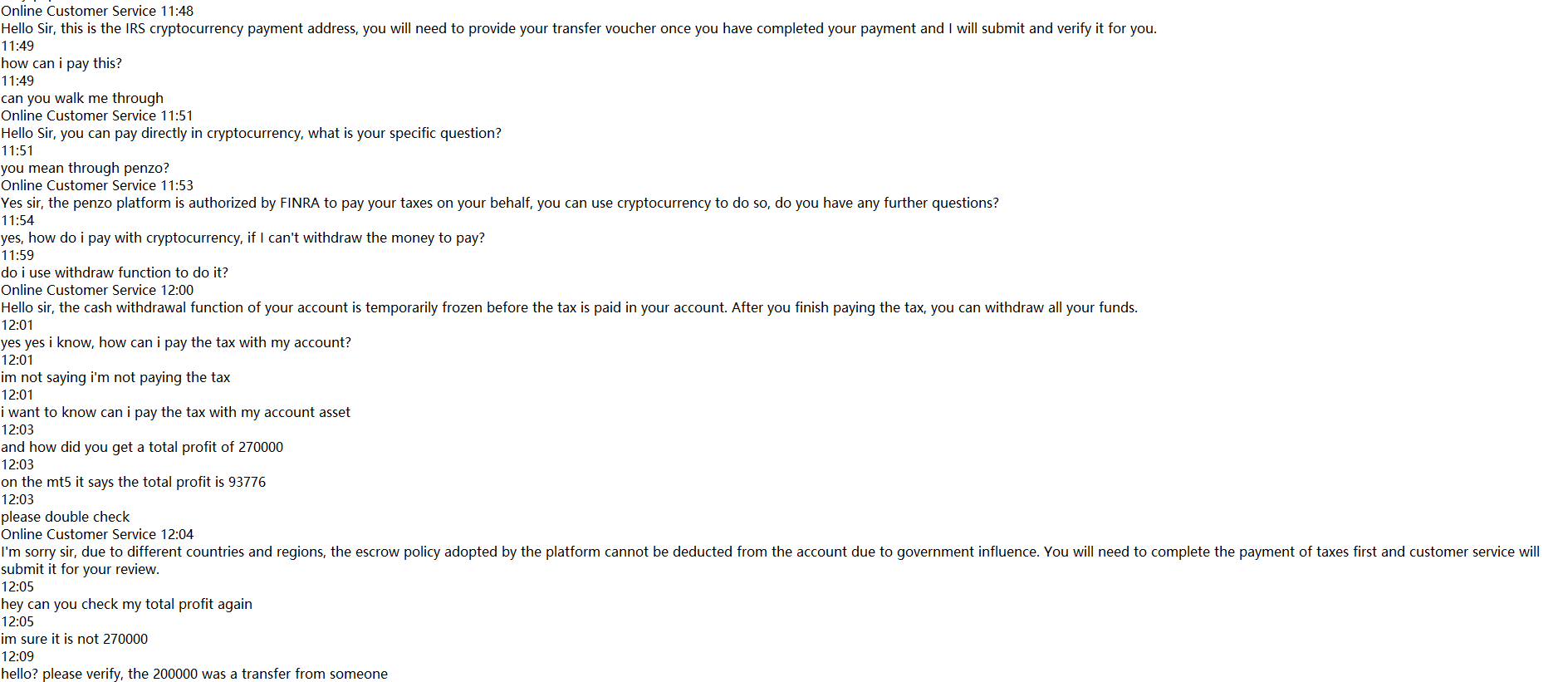Image resolution: width=1568 pixels, height=682 pixels.
Task: Click the message about temporarily frozen withdrawal
Action: point(569,307)
